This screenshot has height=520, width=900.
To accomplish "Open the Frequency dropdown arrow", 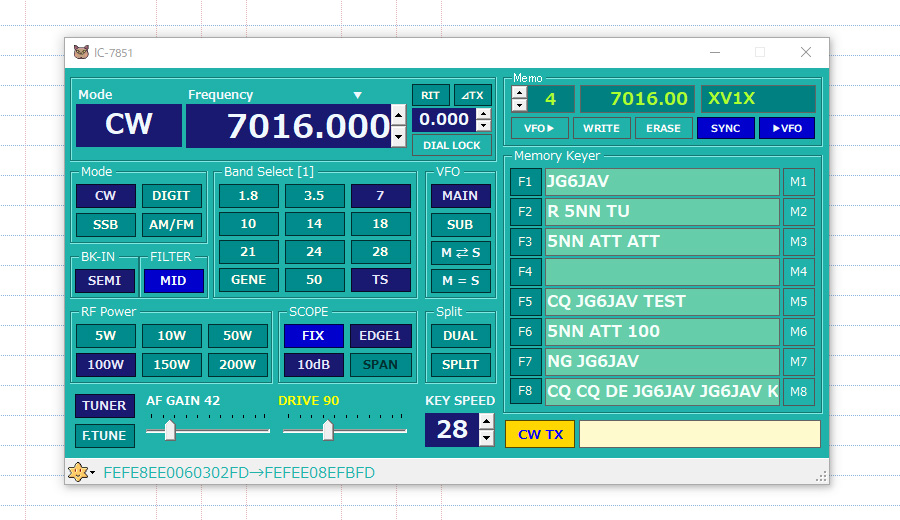I will [x=358, y=96].
